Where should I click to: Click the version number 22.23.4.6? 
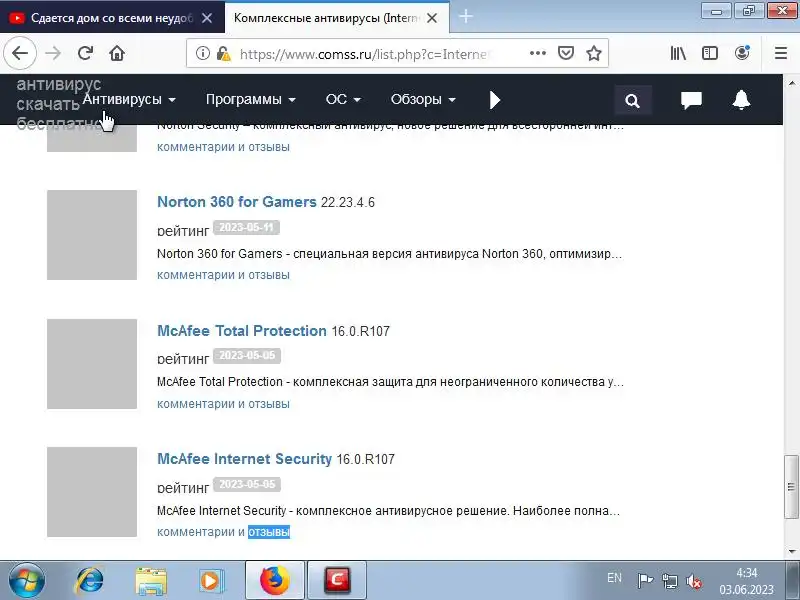click(347, 203)
